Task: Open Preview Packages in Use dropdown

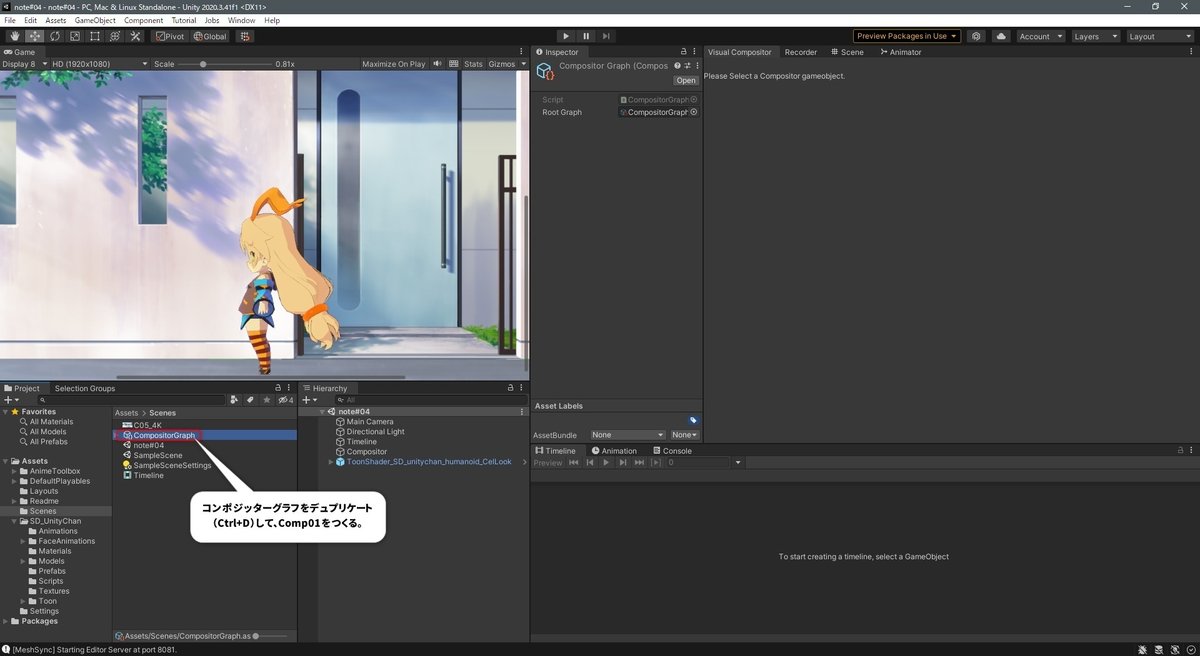Action: click(x=907, y=36)
